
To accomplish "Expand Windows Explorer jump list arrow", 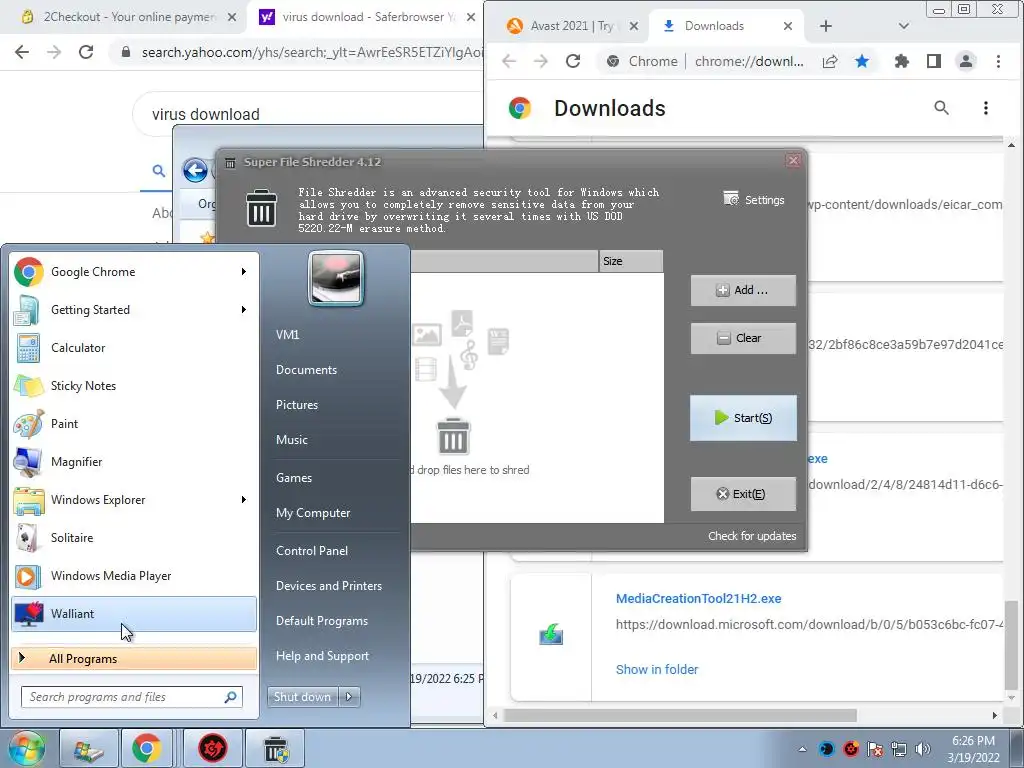I will (244, 500).
